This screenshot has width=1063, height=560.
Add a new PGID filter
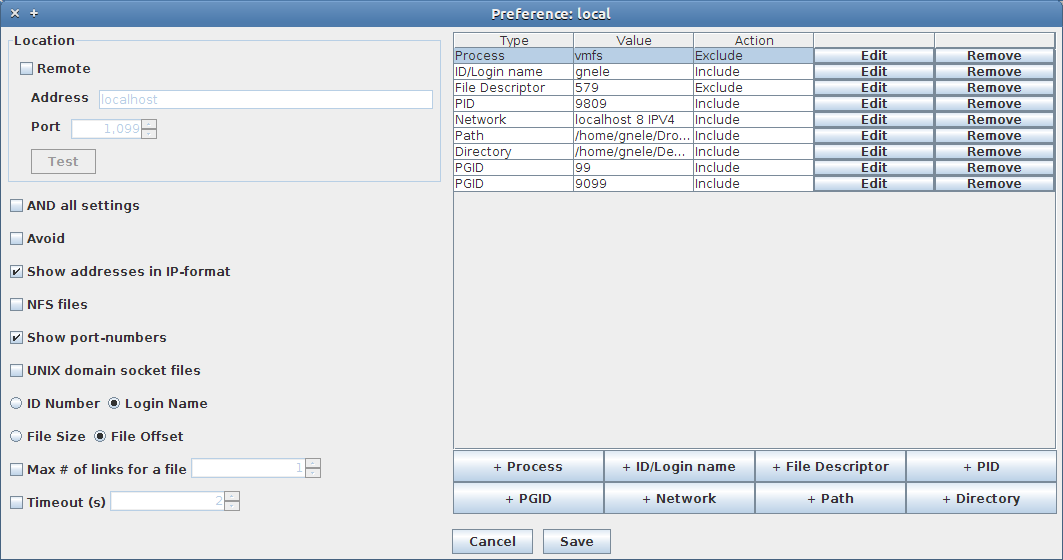(528, 498)
